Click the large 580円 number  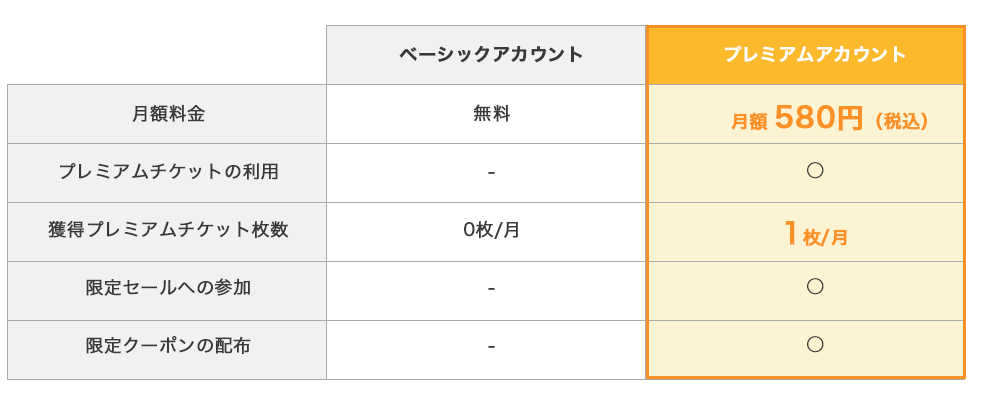pyautogui.click(x=819, y=117)
